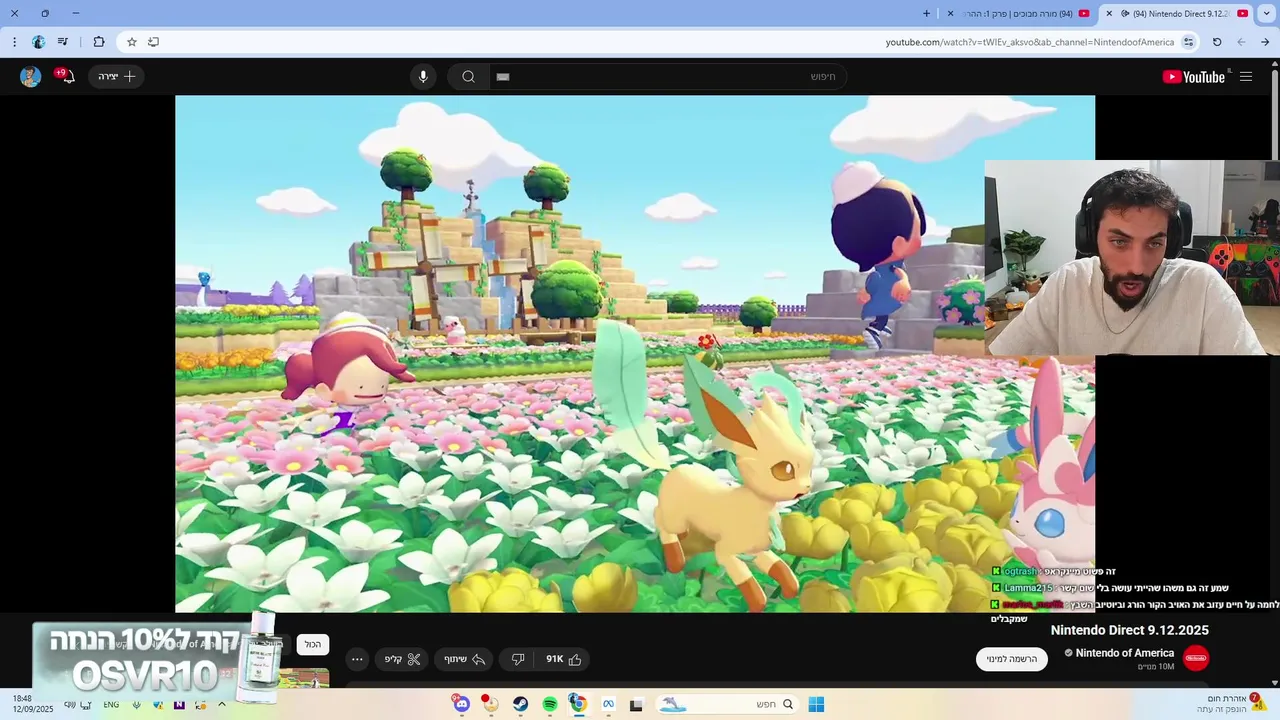
Task: Go to the YouTube home logo
Action: [x=1194, y=77]
